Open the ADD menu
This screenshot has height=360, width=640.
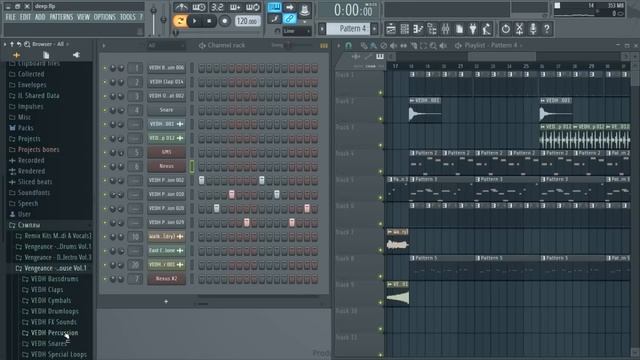point(40,17)
